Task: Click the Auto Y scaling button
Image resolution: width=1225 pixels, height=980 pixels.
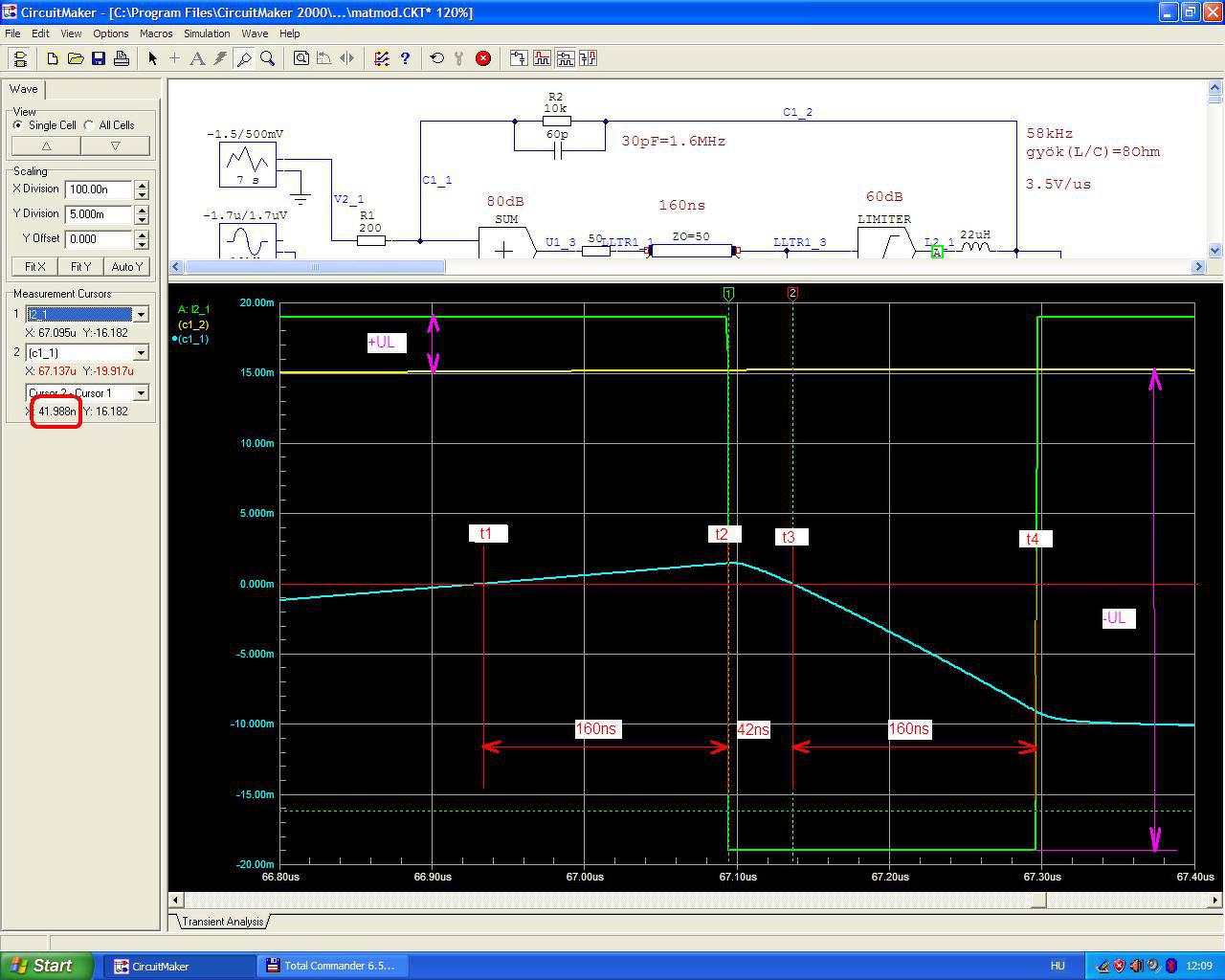Action: pyautogui.click(x=126, y=267)
